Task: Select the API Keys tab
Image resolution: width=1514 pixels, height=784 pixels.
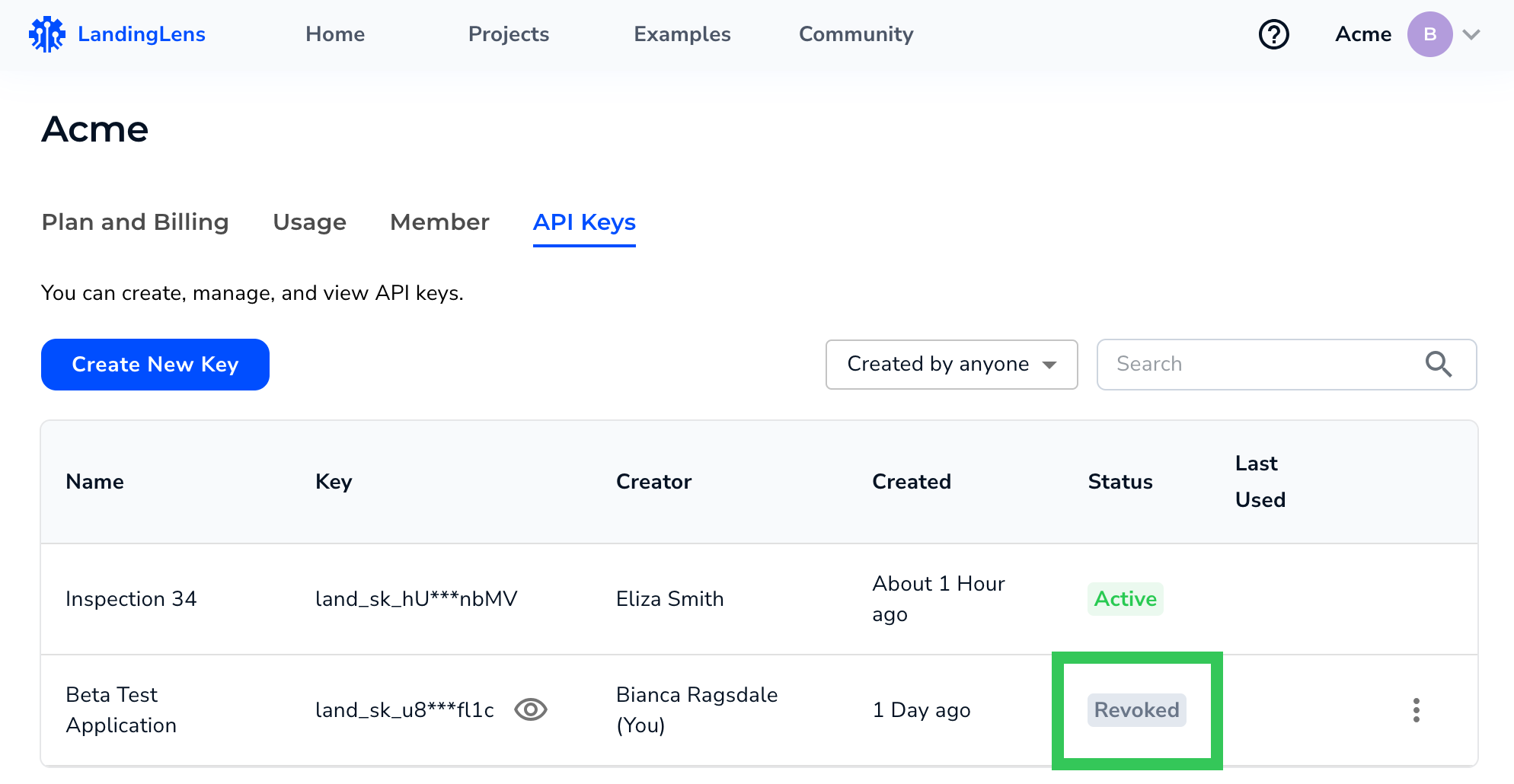Action: coord(584,222)
